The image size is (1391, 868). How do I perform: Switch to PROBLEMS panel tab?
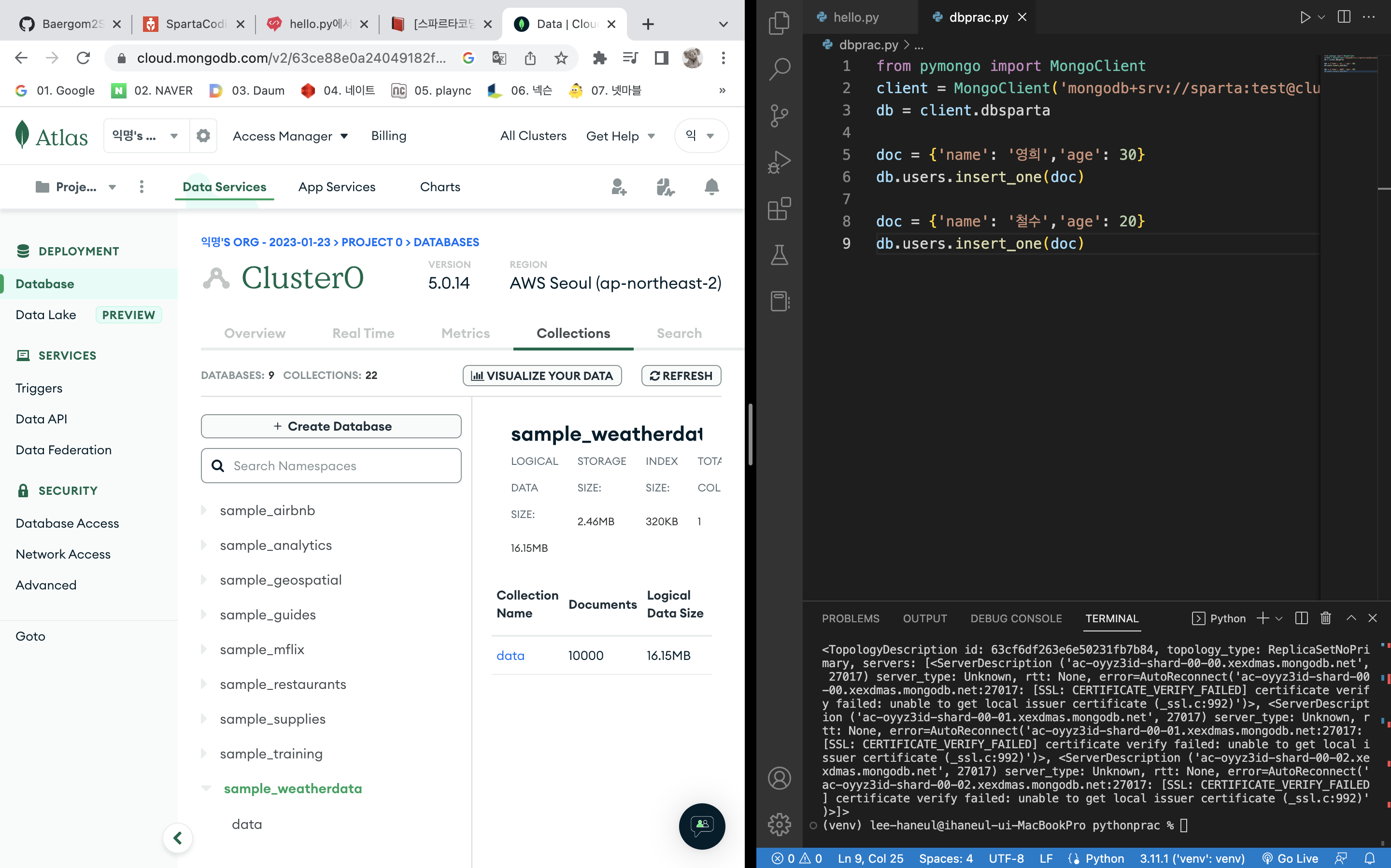point(850,618)
